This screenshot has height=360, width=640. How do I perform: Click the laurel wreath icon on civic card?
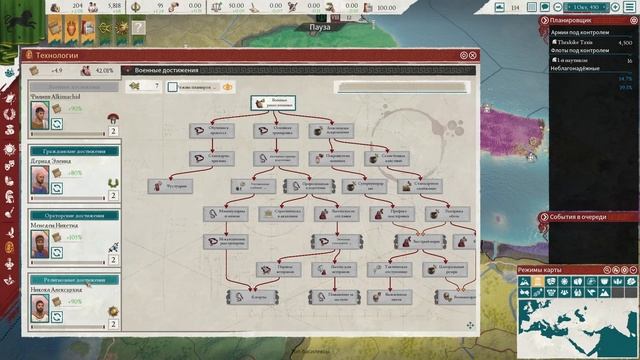click(x=113, y=182)
